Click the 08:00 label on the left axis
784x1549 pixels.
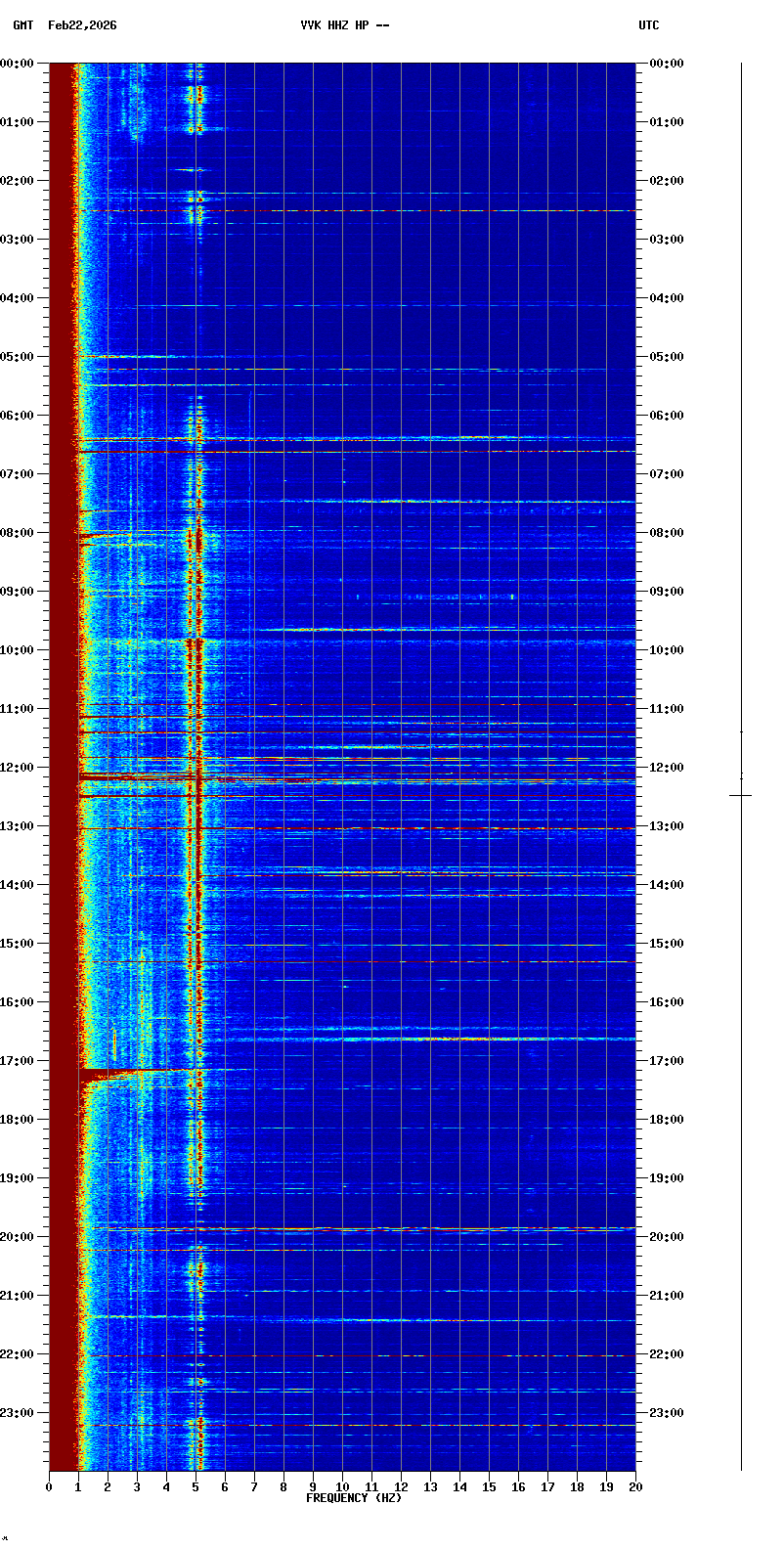tap(17, 533)
